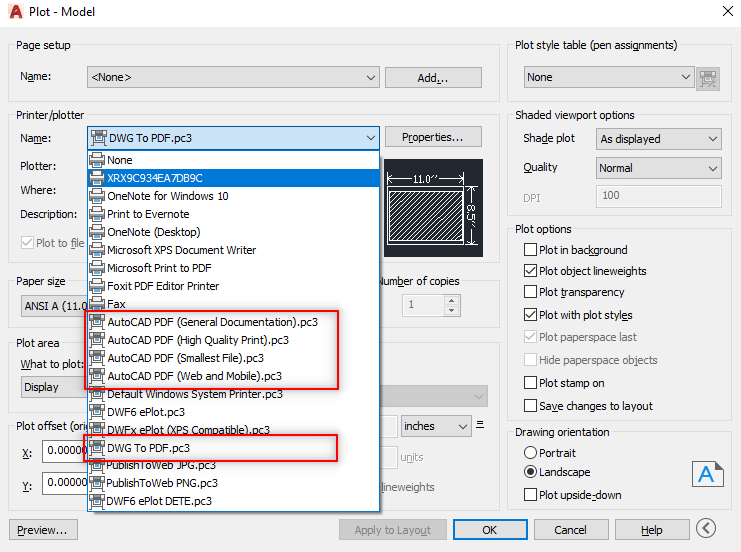
Task: Enable Plot upside-down checkbox
Action: click(x=530, y=495)
